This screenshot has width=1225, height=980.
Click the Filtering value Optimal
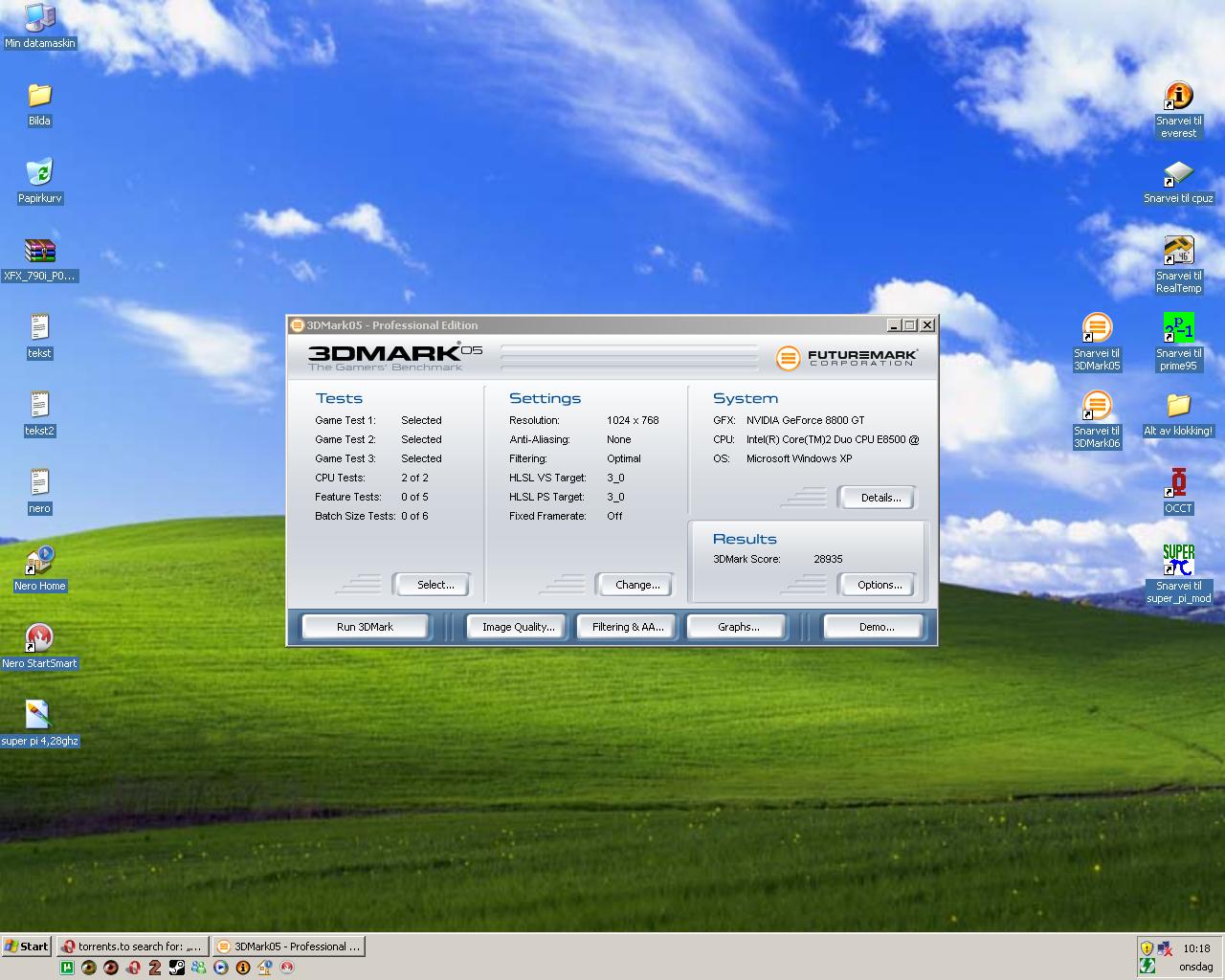coord(623,458)
